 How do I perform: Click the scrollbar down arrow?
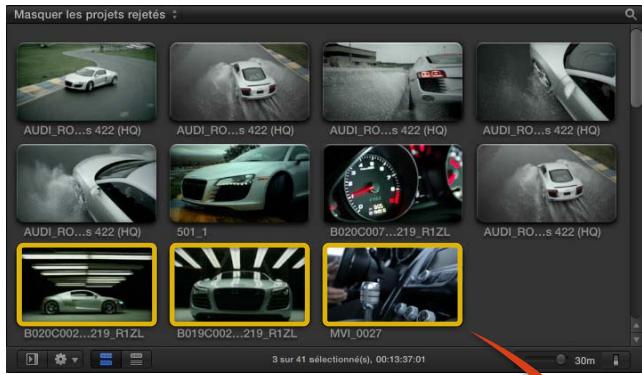[636, 339]
